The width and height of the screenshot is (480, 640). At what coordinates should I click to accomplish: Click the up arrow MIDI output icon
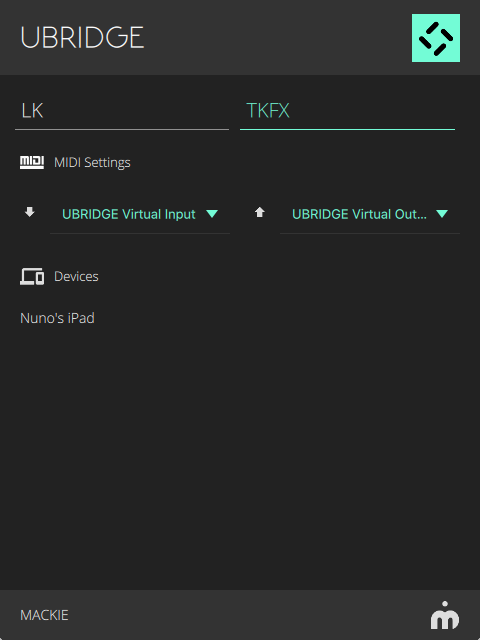coord(260,212)
